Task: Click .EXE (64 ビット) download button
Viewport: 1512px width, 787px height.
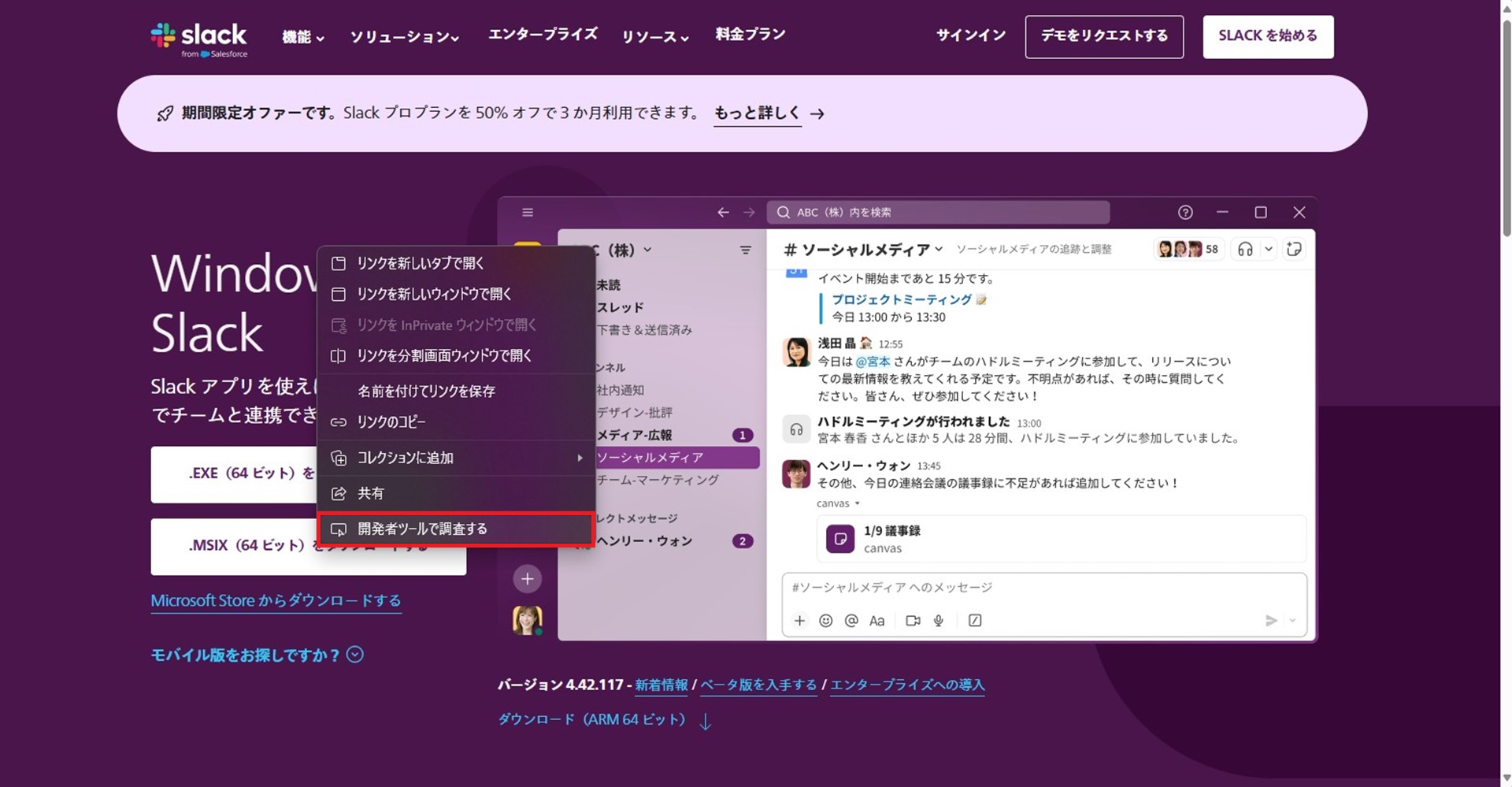Action: pyautogui.click(x=234, y=474)
